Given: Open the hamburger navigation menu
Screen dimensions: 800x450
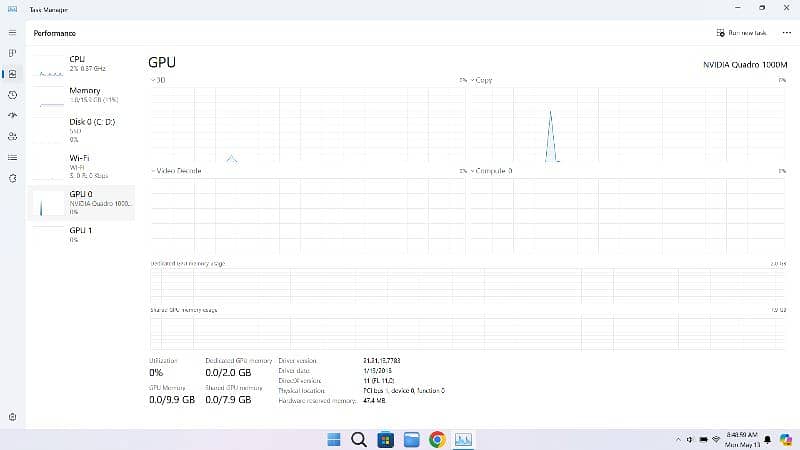Looking at the screenshot, I should (x=12, y=32).
